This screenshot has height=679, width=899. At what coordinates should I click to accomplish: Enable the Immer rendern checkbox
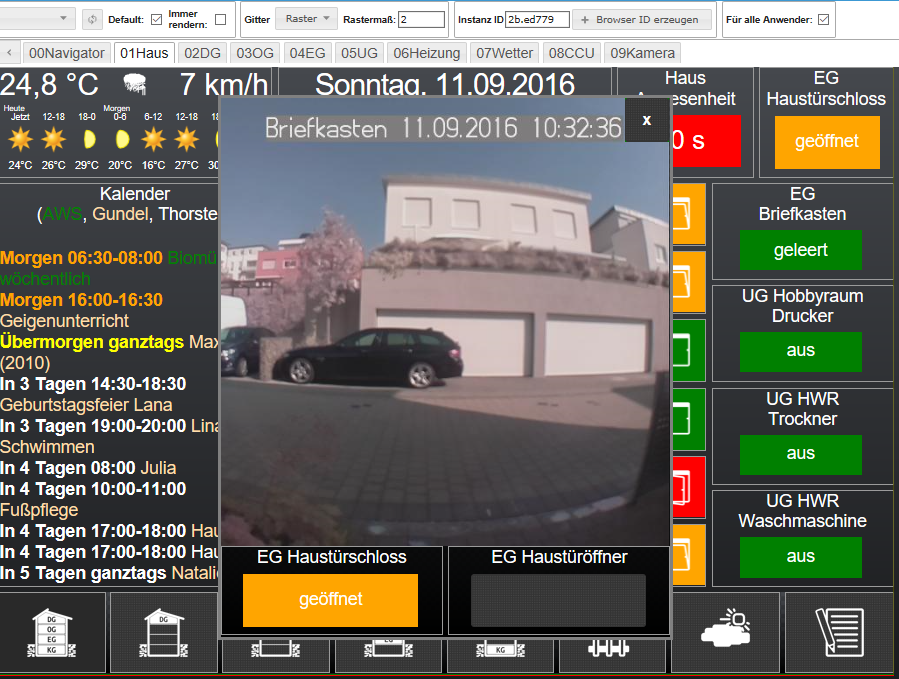(220, 19)
